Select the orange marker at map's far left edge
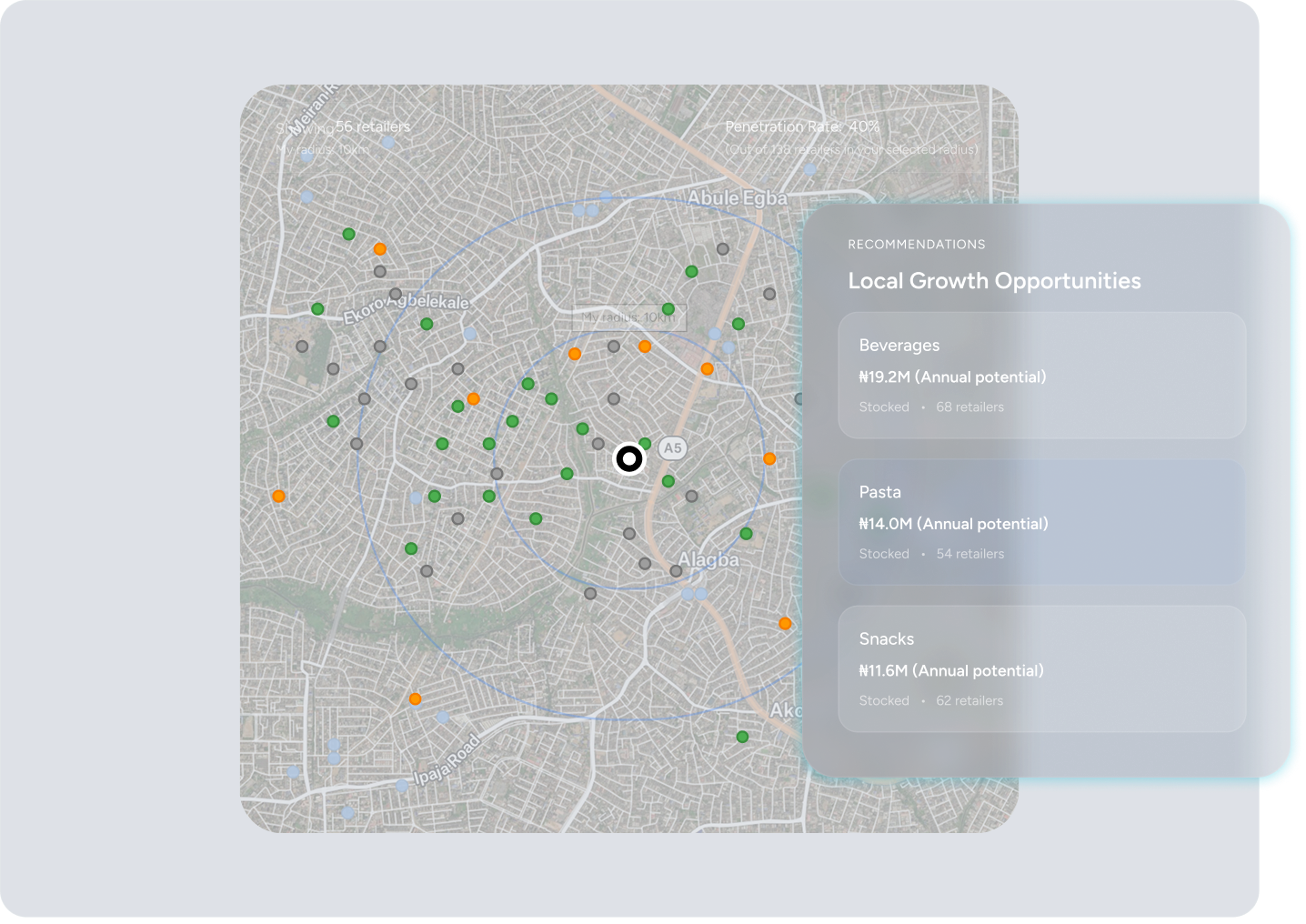The height and width of the screenshot is (924, 1306). point(278,496)
